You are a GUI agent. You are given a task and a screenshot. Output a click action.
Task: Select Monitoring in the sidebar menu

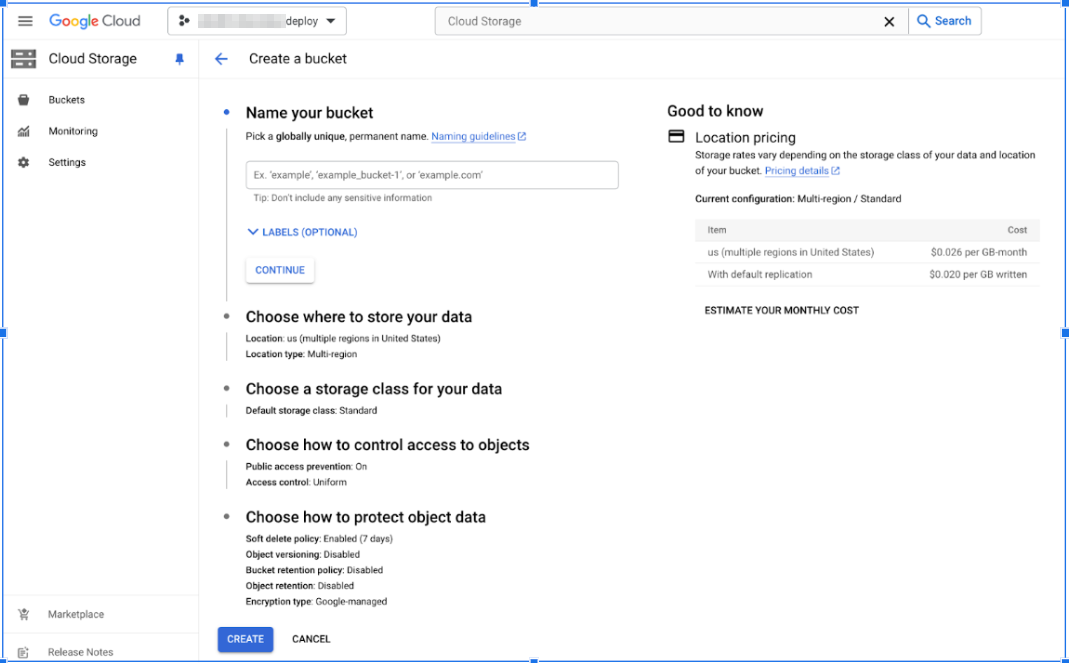(x=73, y=131)
